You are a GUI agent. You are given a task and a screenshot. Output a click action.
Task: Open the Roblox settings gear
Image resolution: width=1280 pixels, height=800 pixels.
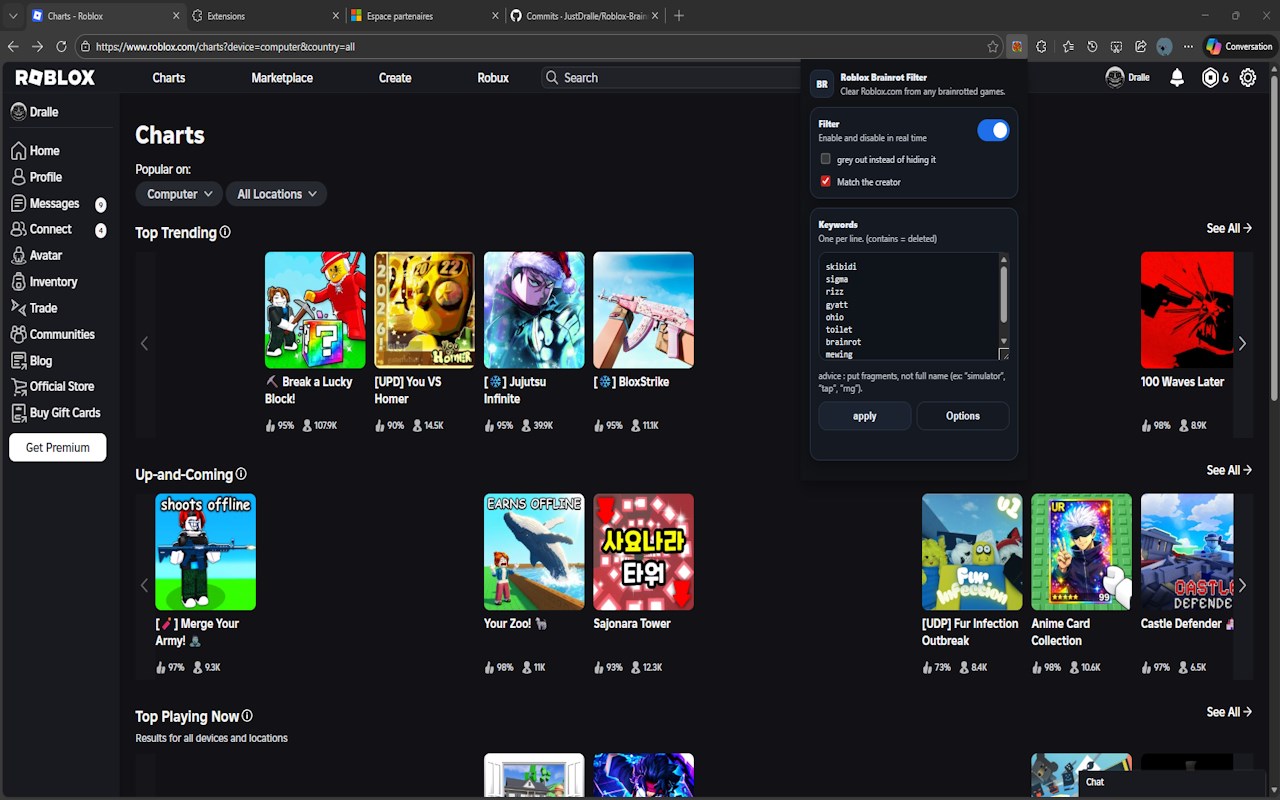click(x=1248, y=78)
